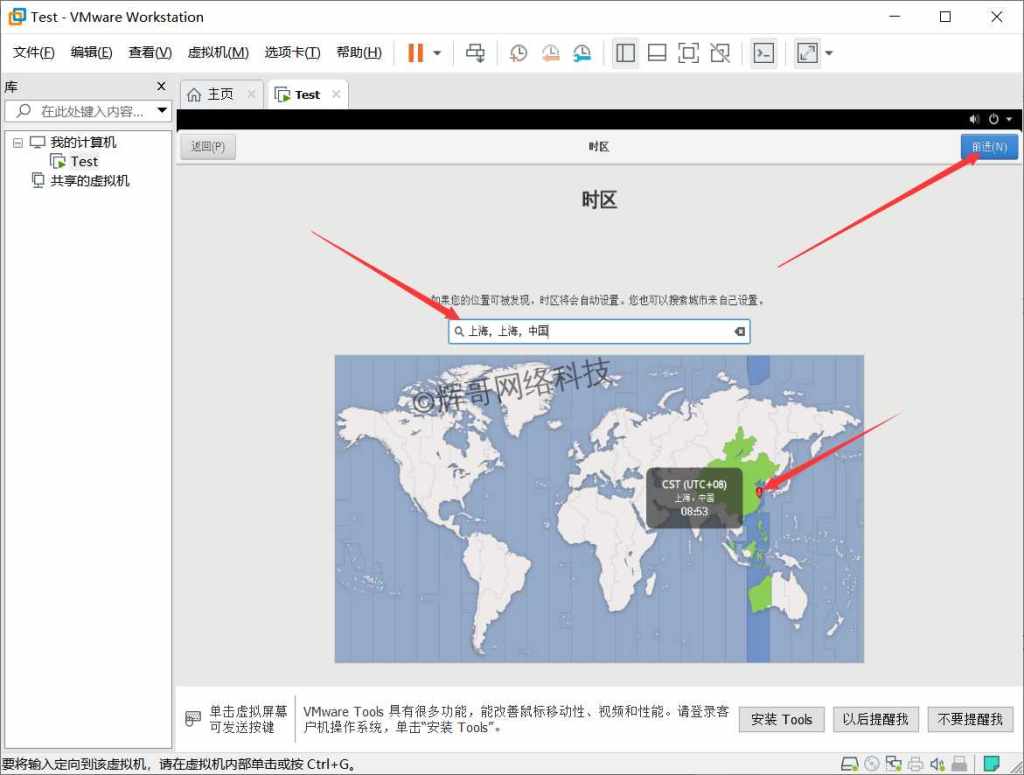Click the 返回(P) back button
This screenshot has height=775, width=1024.
[208, 147]
